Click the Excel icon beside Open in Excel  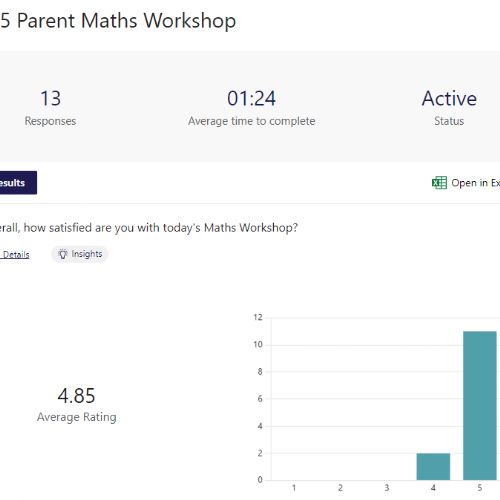[439, 183]
